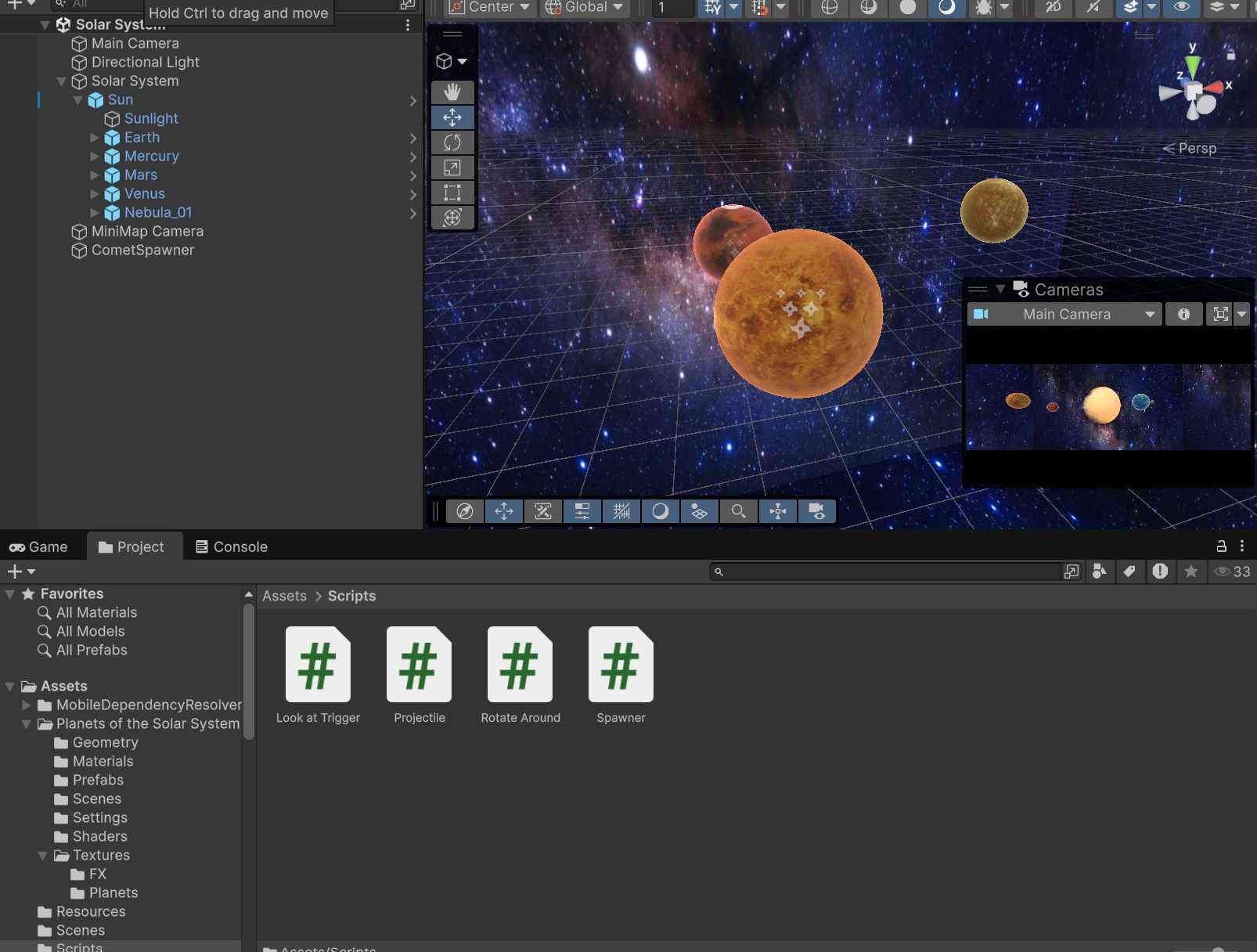The image size is (1257, 952).
Task: Click the Search by Label tag icon
Action: 1129,572
